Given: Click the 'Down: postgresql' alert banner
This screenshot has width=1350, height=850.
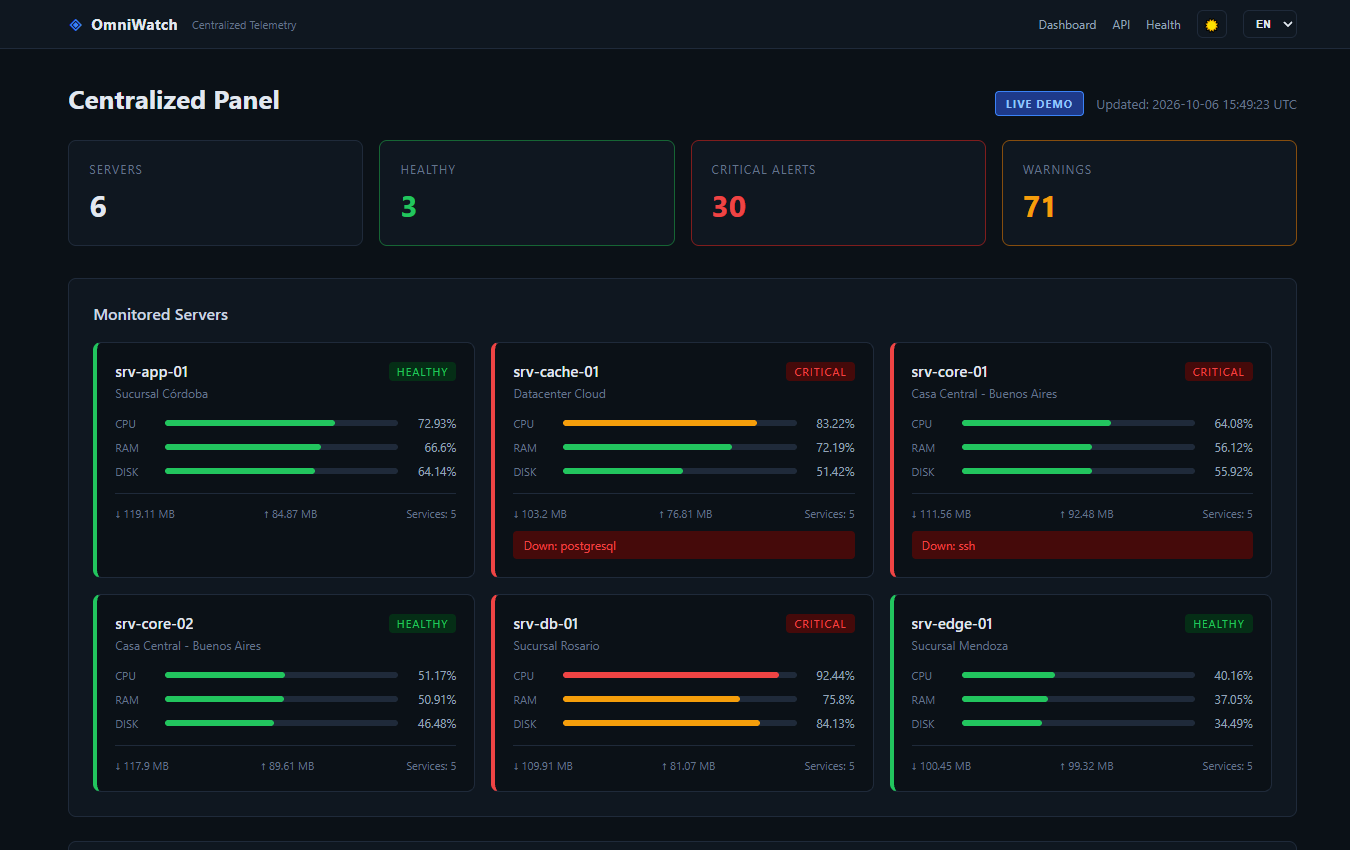Looking at the screenshot, I should click(x=684, y=545).
